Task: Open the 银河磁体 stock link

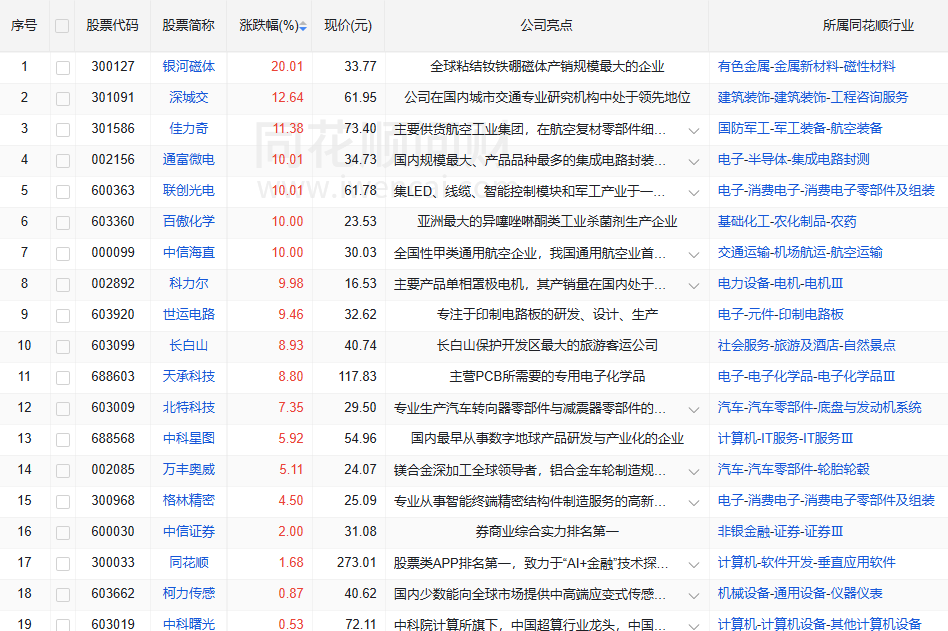Action: click(189, 66)
